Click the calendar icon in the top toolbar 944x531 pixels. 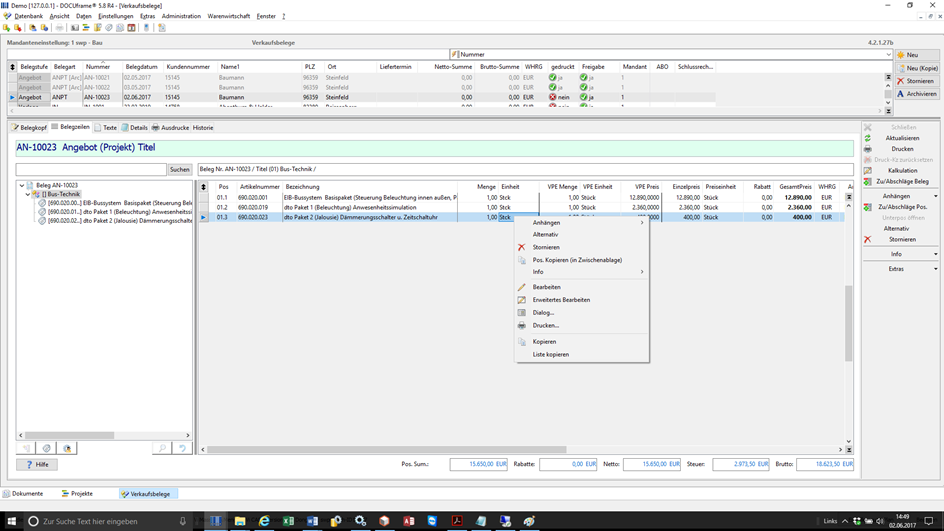click(x=131, y=28)
